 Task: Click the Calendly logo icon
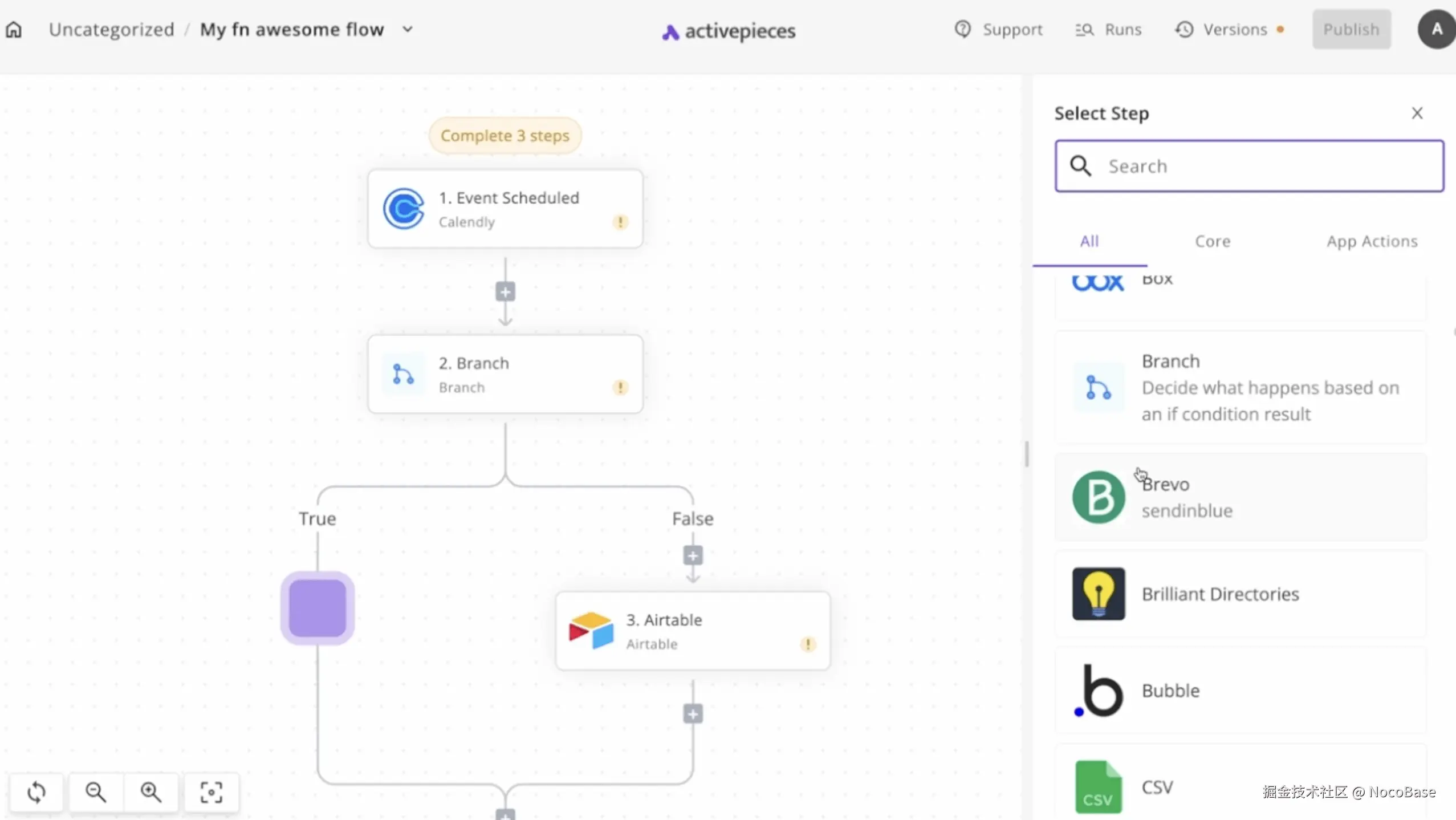click(x=404, y=209)
